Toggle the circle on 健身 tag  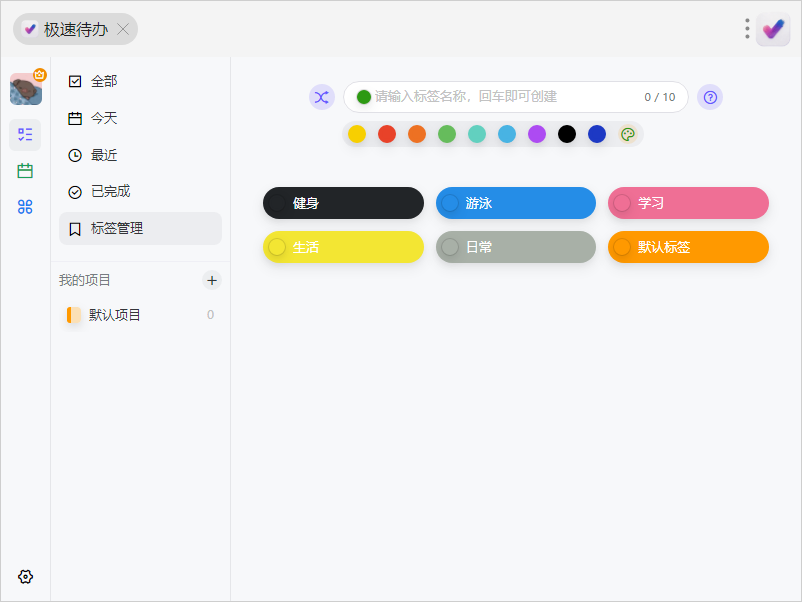[x=277, y=203]
